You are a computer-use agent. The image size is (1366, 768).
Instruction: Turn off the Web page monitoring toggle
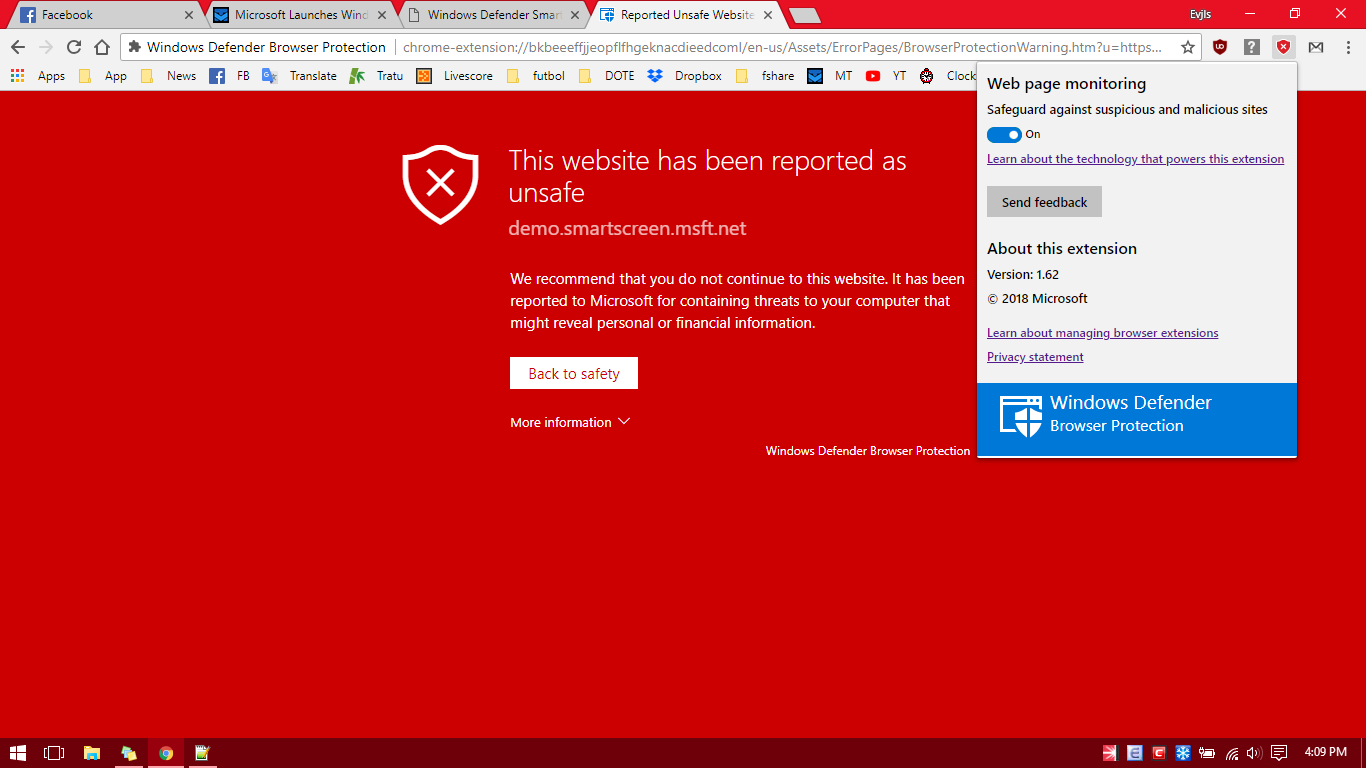[1004, 134]
